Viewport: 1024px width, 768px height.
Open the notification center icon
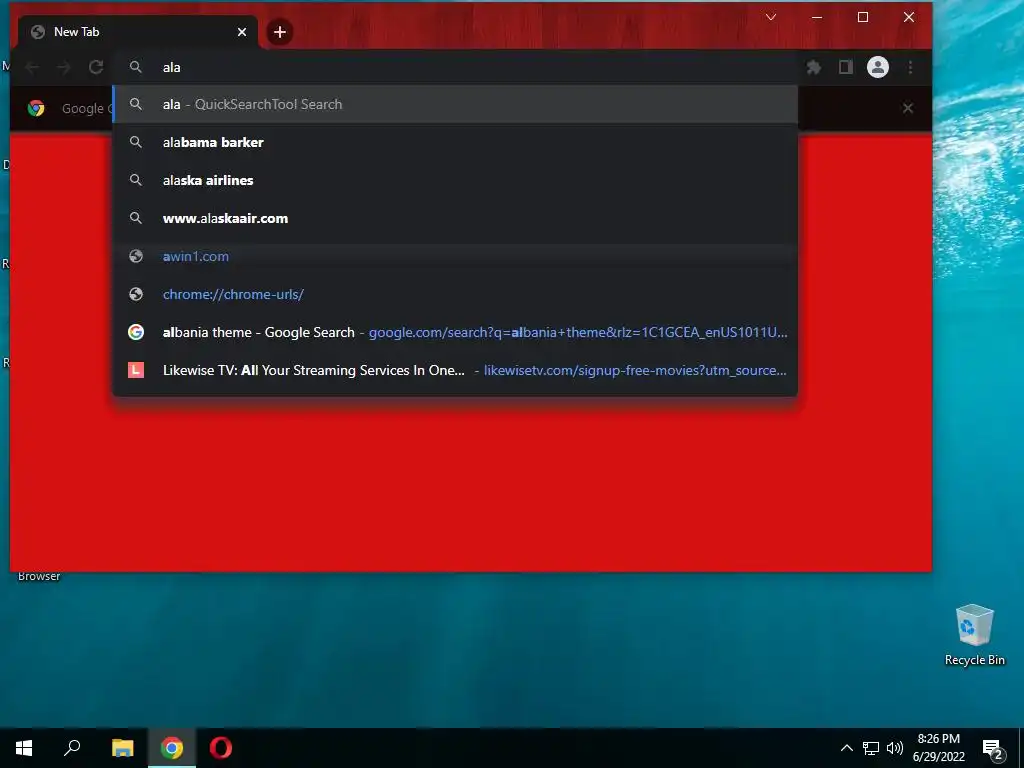pos(993,748)
